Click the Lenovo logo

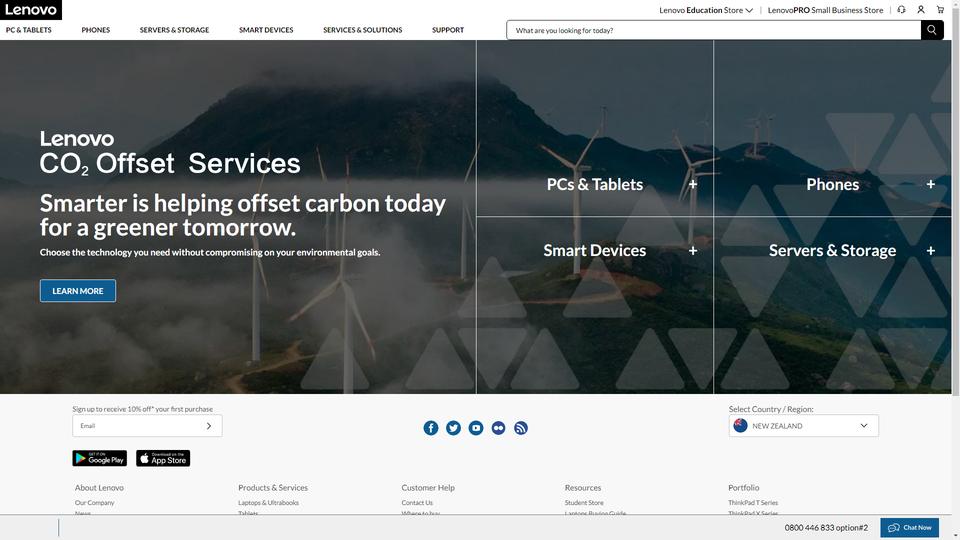click(x=31, y=10)
